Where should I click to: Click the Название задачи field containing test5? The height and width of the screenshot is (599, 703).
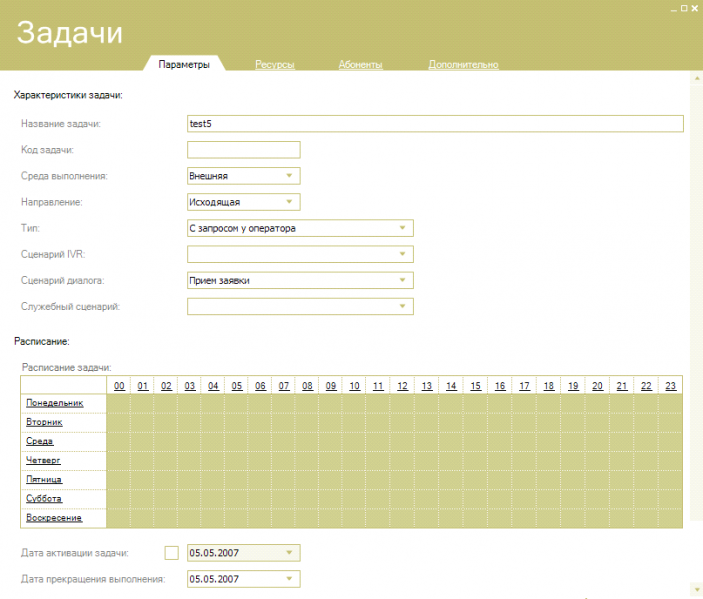coord(435,124)
